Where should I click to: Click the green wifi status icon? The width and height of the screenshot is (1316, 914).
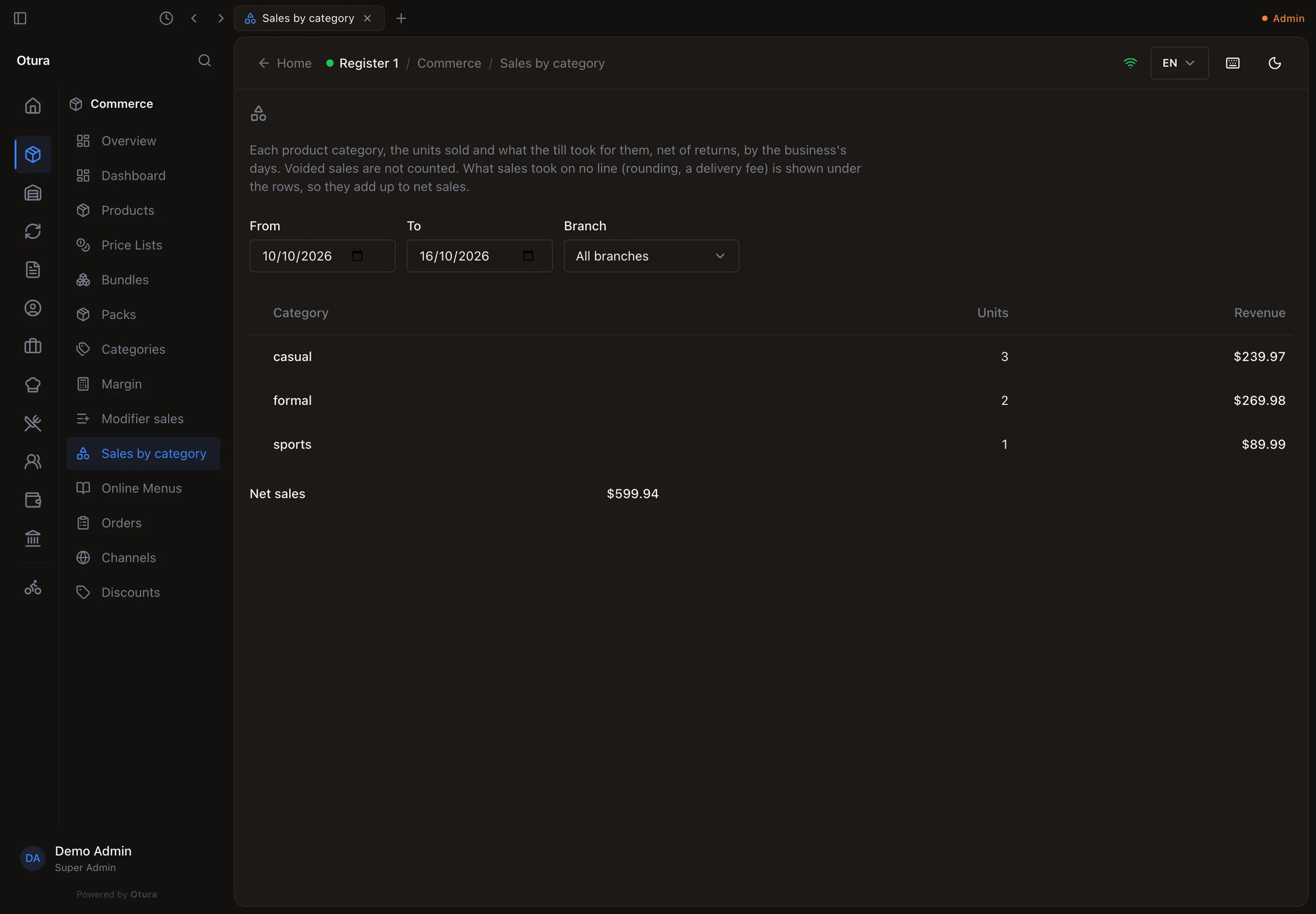[x=1130, y=63]
